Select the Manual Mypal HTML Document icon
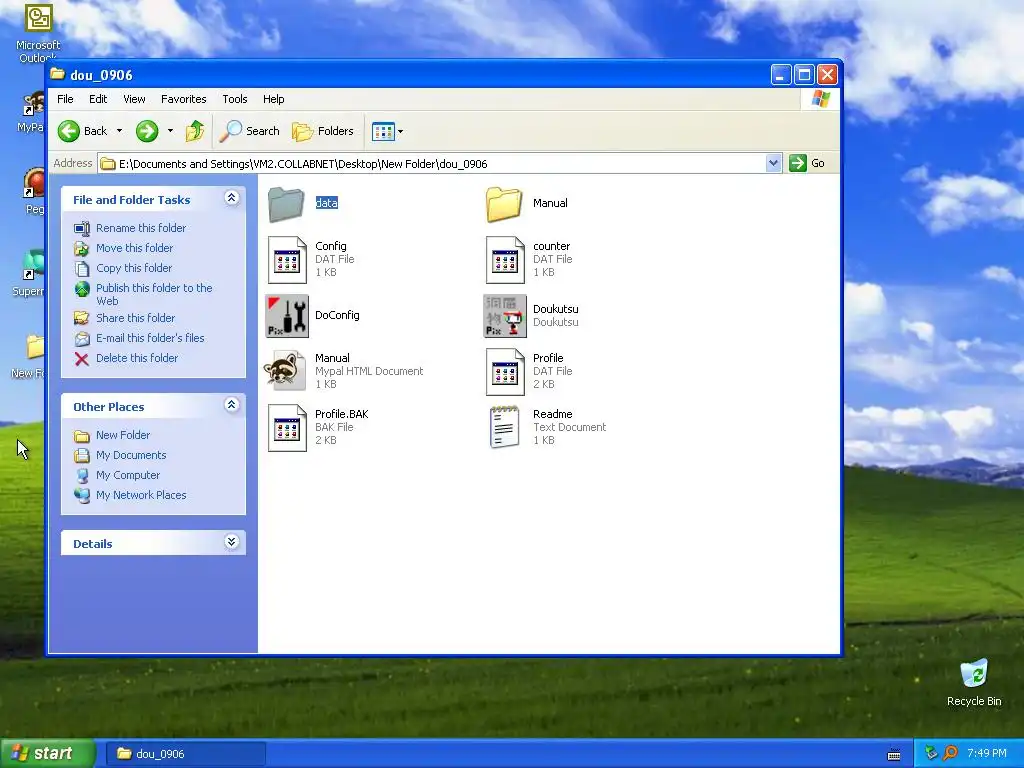The height and width of the screenshot is (768, 1024). point(285,371)
